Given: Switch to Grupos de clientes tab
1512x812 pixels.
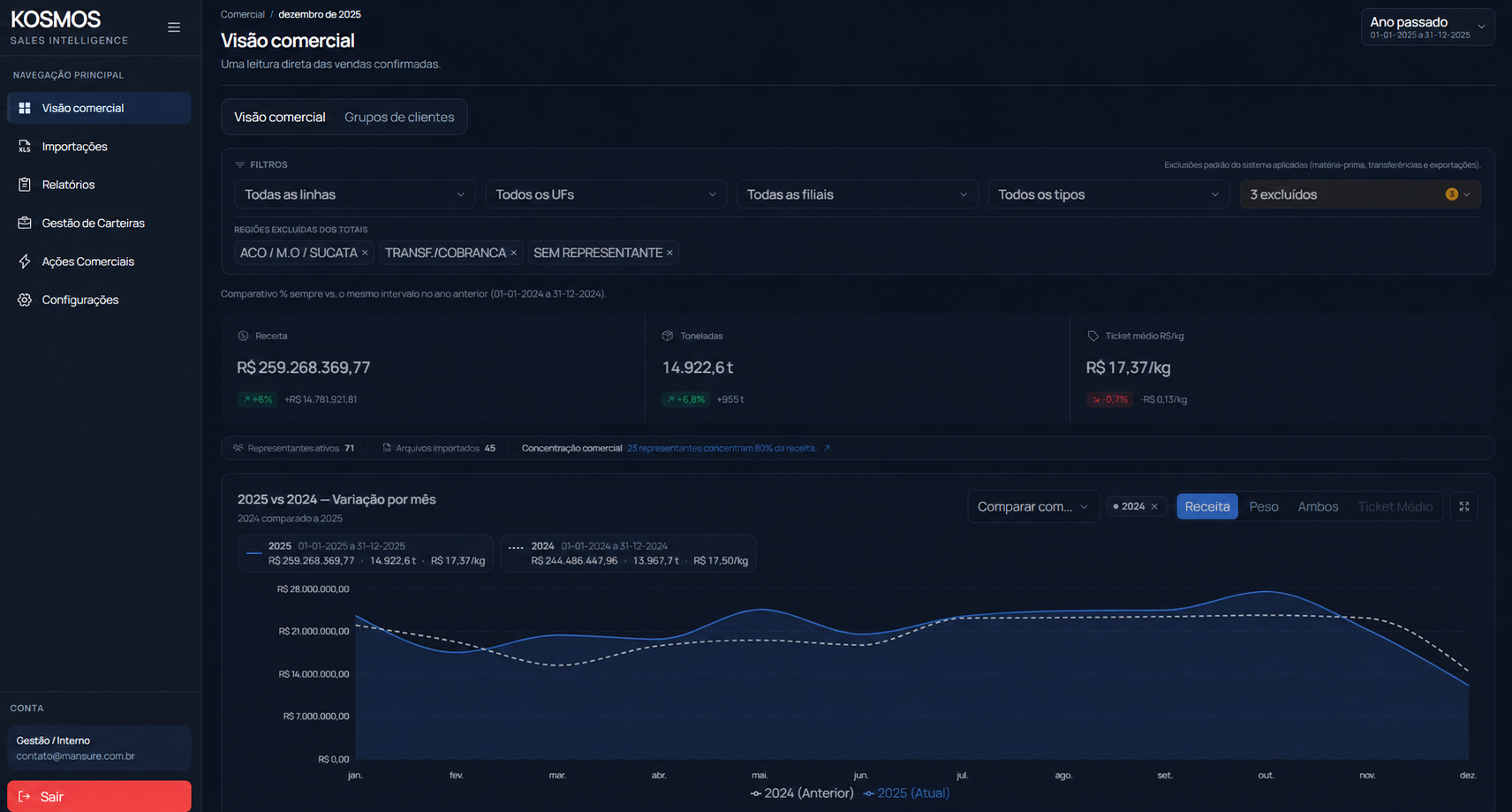Looking at the screenshot, I should pos(399,118).
